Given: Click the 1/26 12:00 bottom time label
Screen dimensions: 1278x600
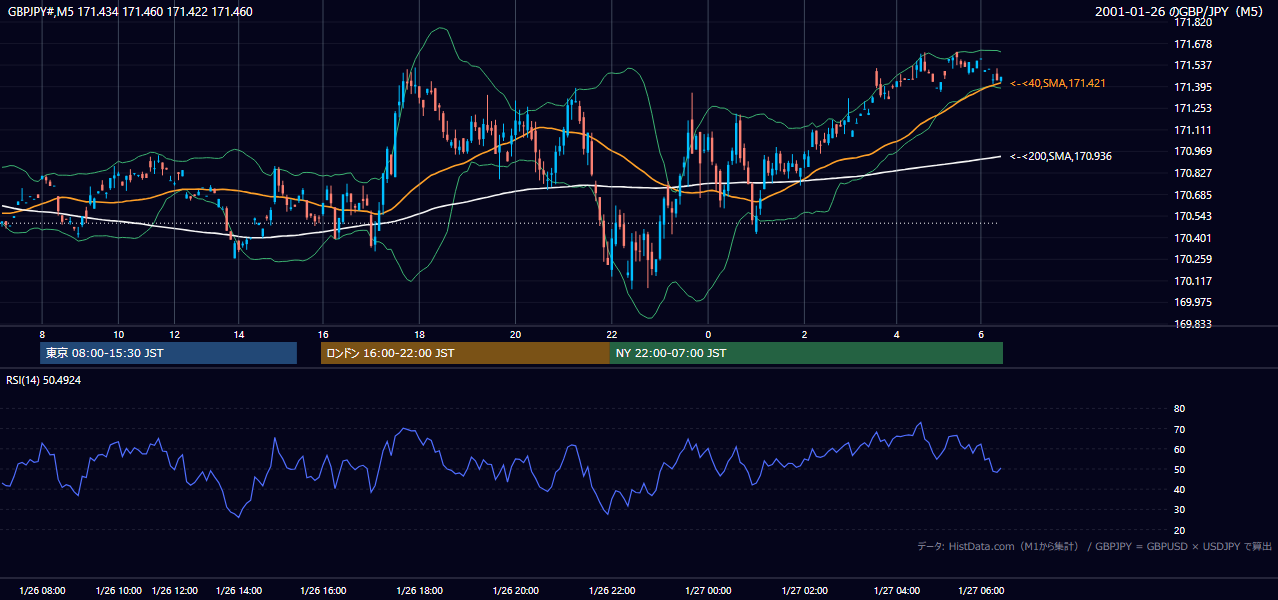Looking at the screenshot, I should pos(176,591).
